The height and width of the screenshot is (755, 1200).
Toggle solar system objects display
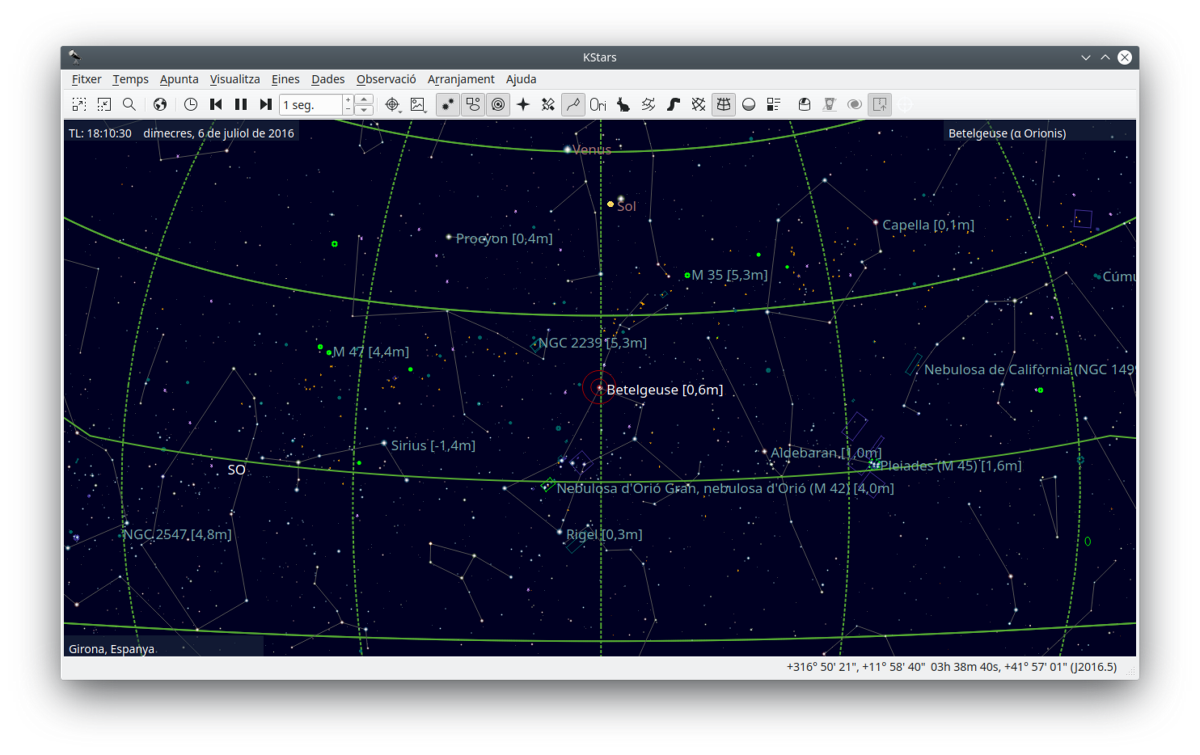tap(498, 104)
